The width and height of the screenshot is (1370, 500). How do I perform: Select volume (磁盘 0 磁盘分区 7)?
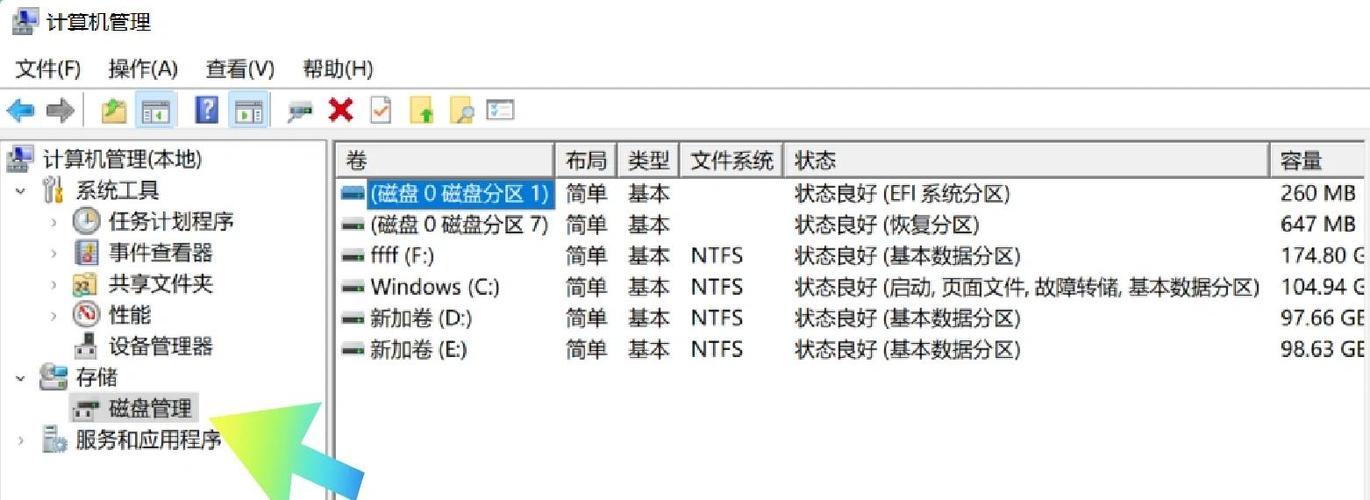pyautogui.click(x=459, y=224)
